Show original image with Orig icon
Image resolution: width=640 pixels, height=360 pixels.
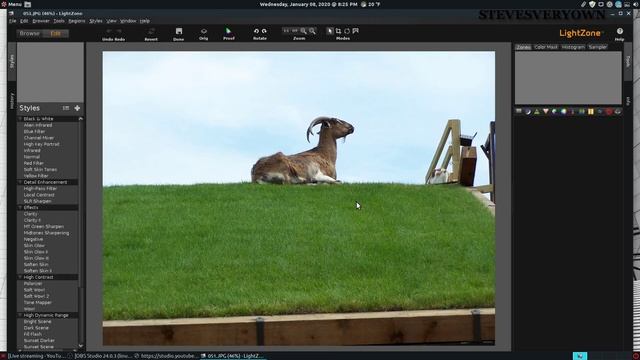(204, 31)
